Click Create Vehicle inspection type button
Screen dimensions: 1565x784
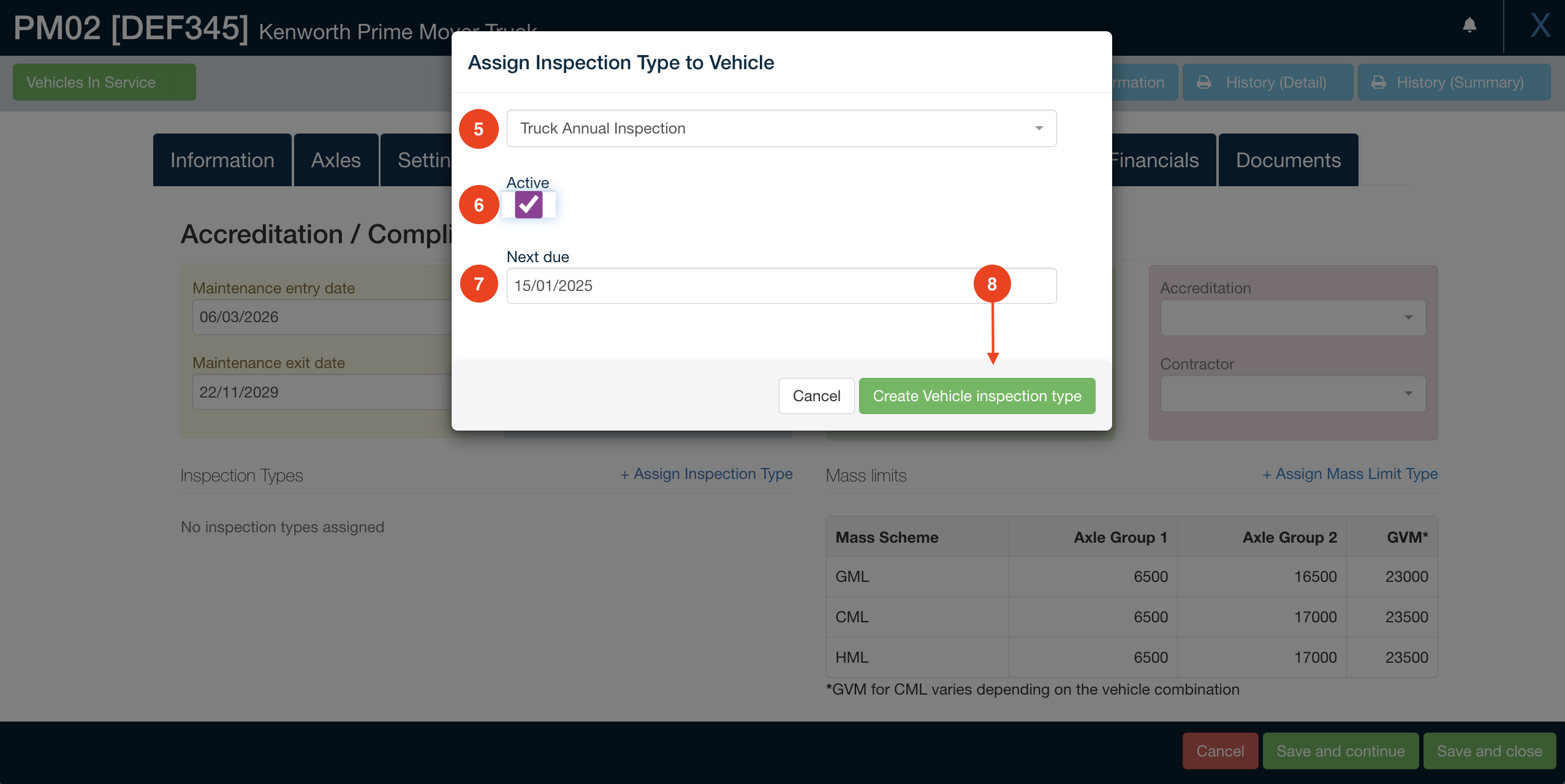tap(977, 396)
